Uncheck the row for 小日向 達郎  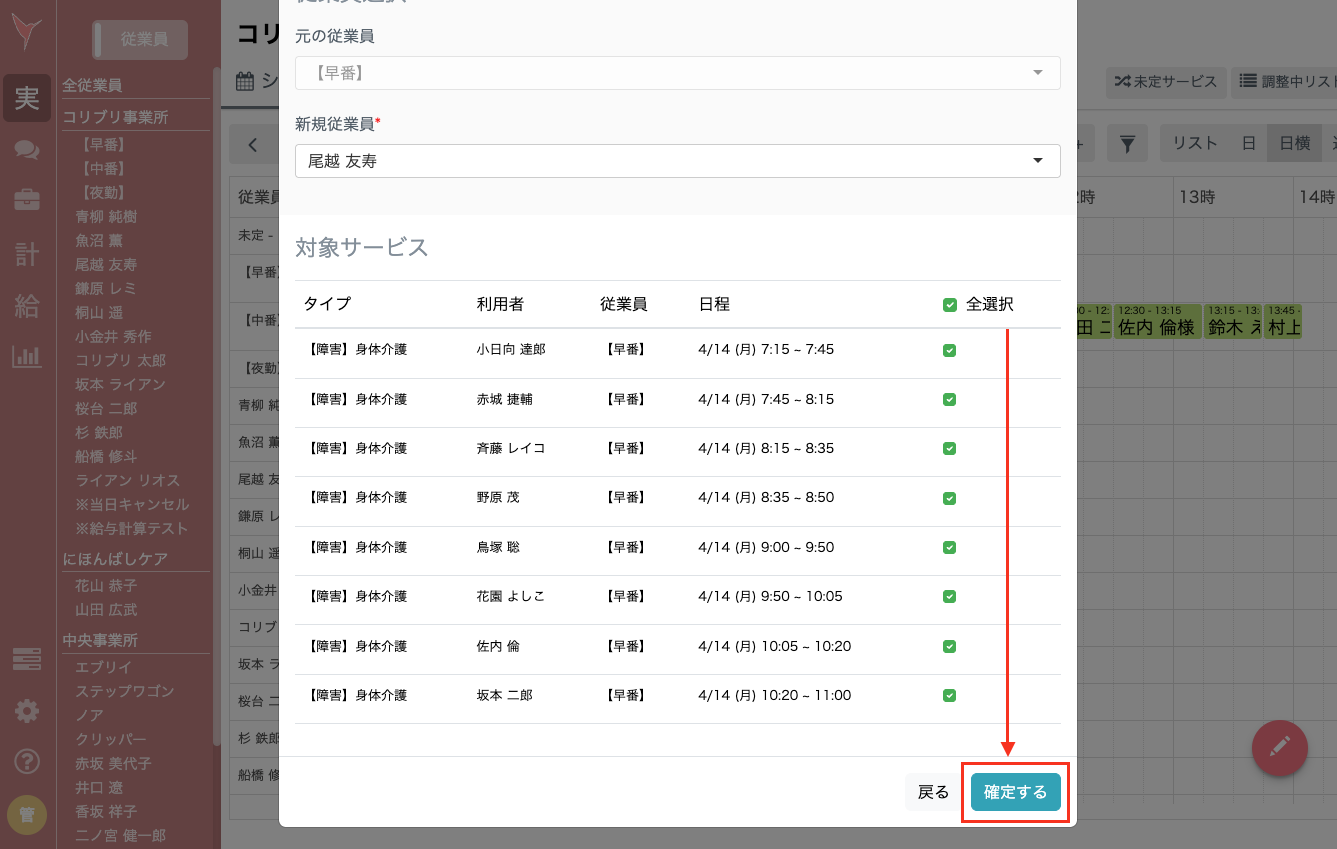(x=949, y=349)
